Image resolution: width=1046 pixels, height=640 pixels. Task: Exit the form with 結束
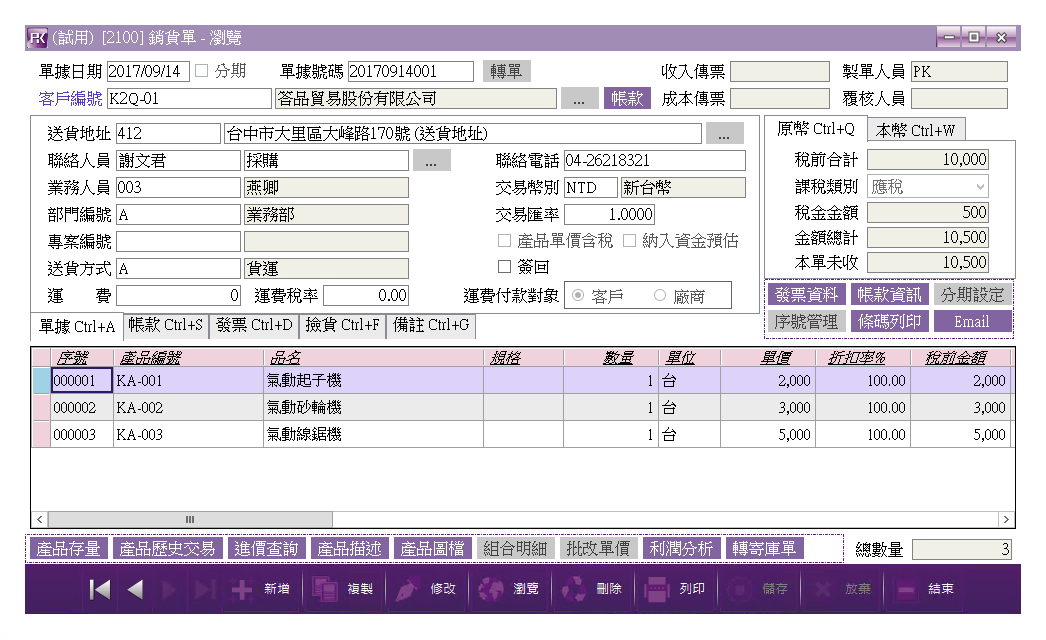pos(925,589)
